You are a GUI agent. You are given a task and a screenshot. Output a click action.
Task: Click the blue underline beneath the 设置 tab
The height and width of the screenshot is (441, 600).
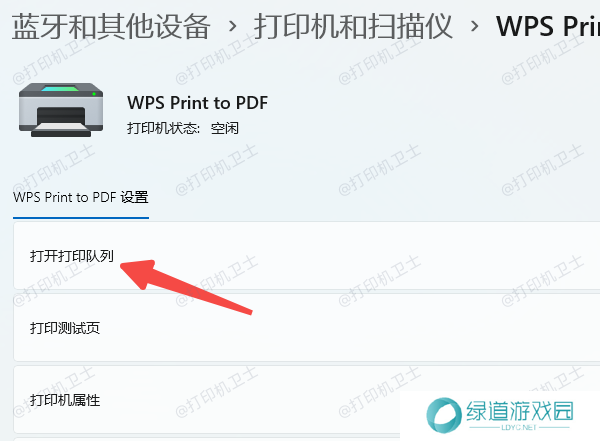(x=81, y=218)
